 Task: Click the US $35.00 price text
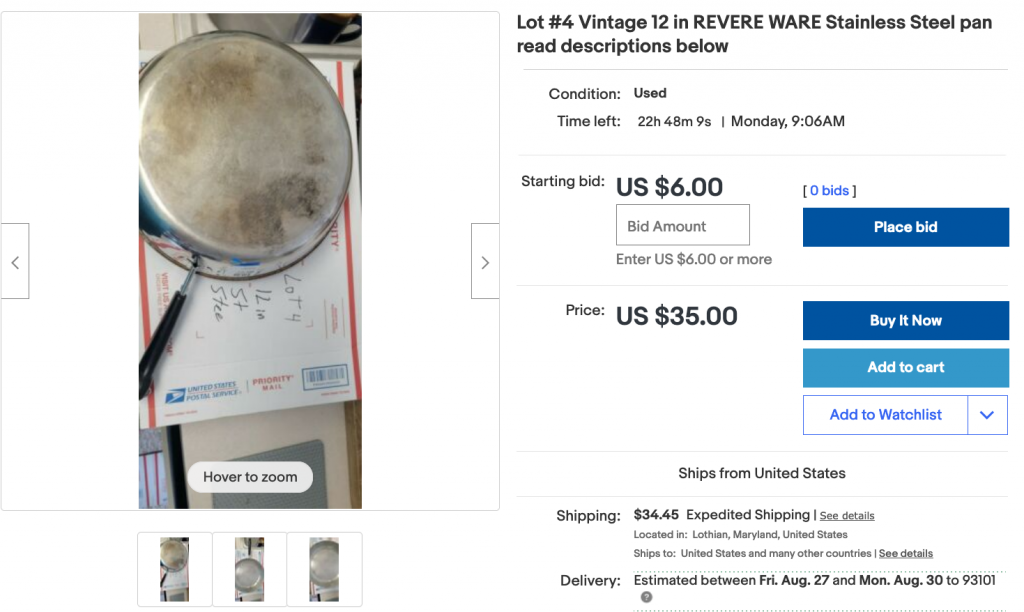tap(677, 316)
